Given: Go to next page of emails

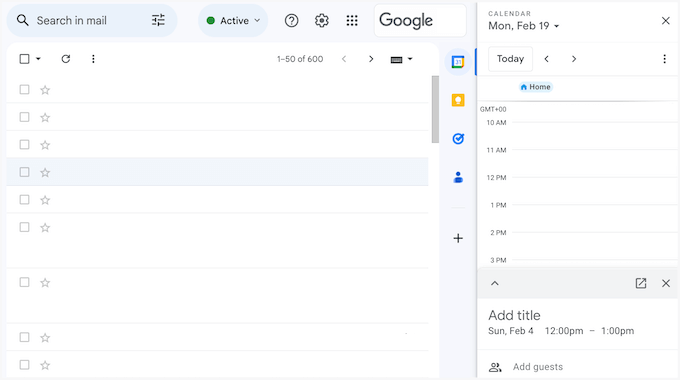Looking at the screenshot, I should (x=371, y=59).
